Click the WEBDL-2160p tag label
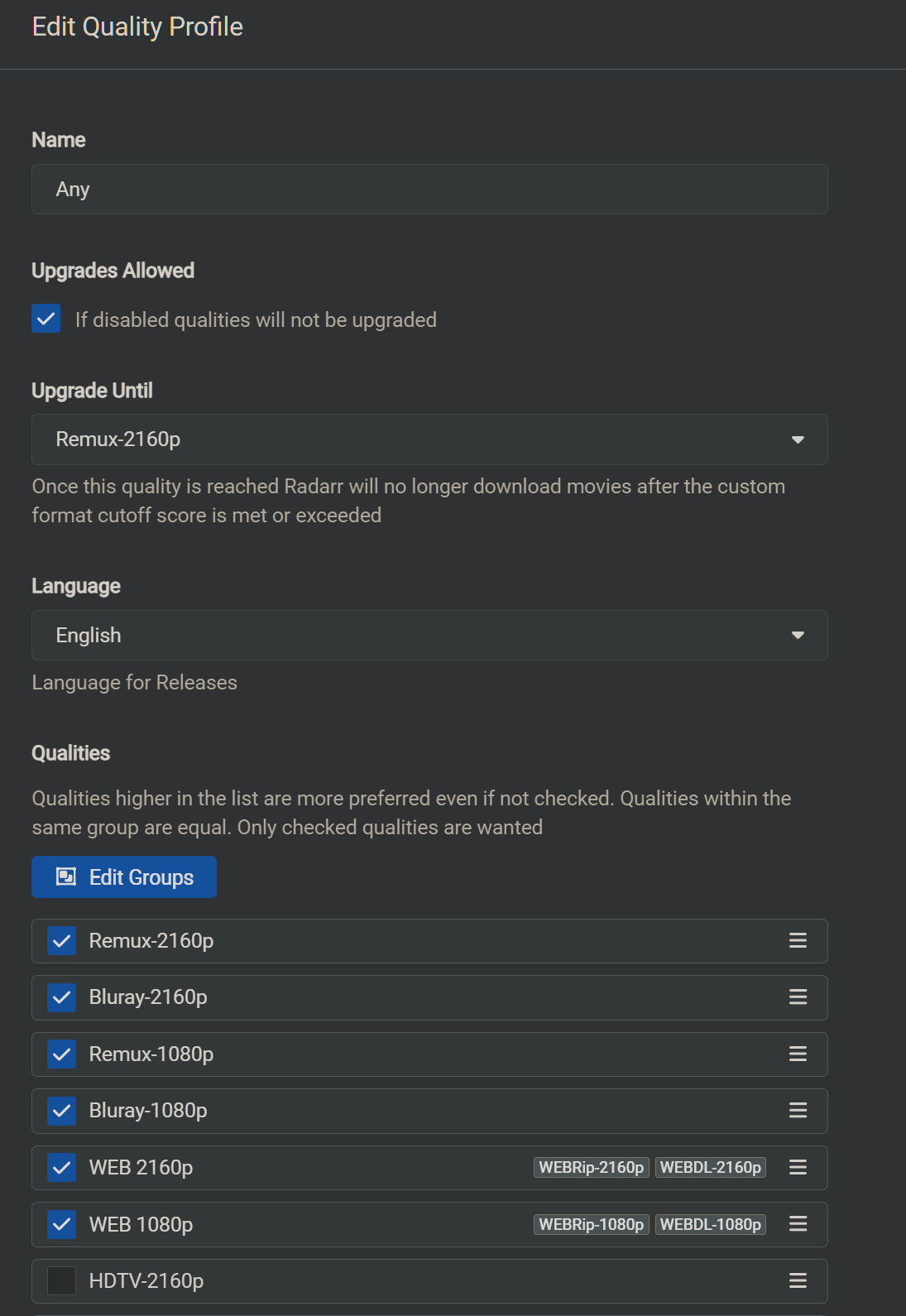The height and width of the screenshot is (1316, 906). coord(710,1167)
